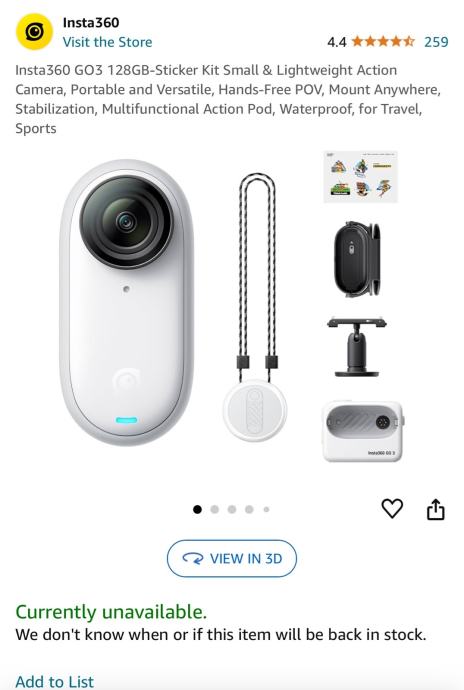Go to second image carousel dot
The image size is (464, 690).
[x=215, y=509]
